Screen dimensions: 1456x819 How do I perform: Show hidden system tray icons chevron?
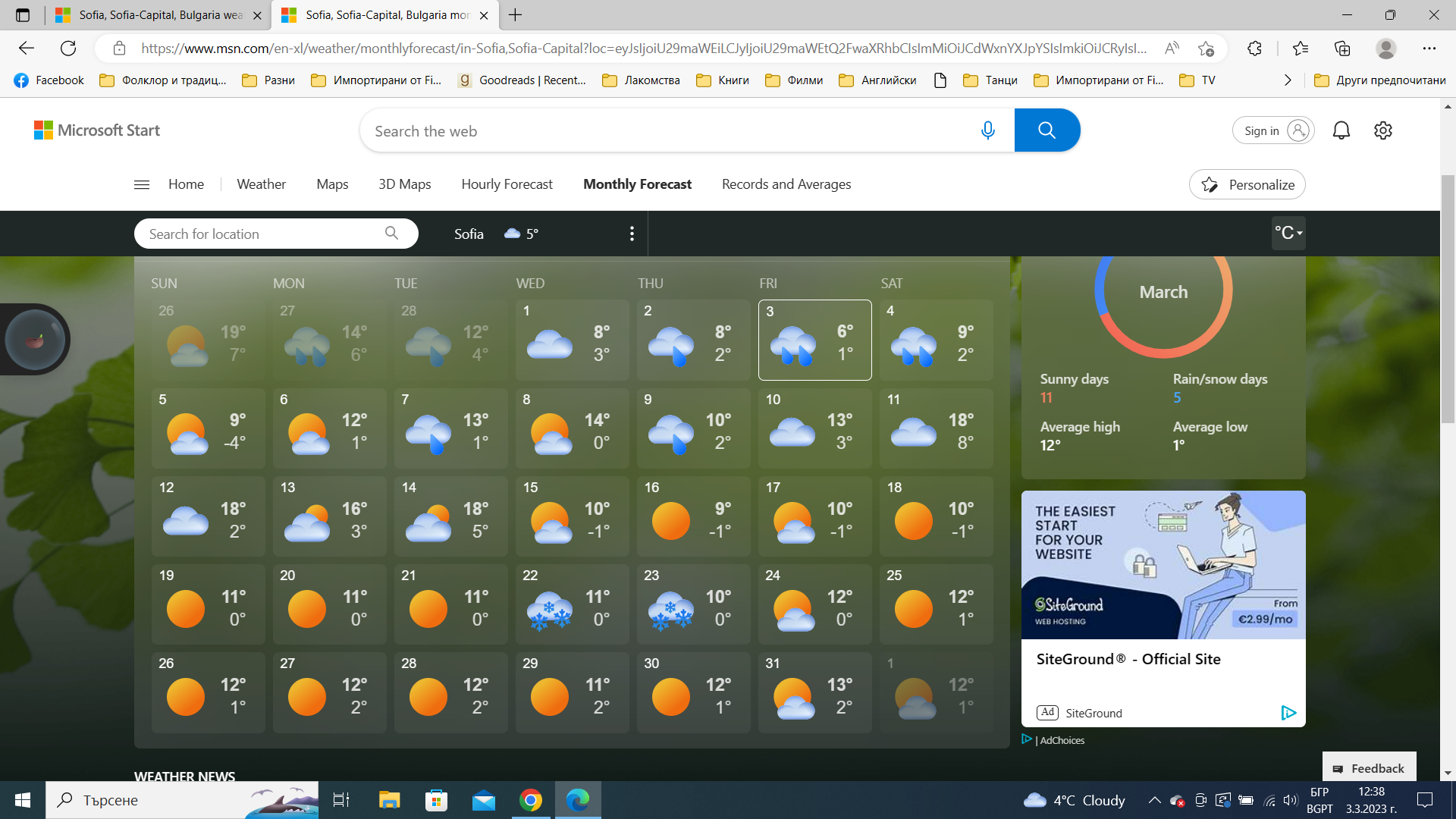pyautogui.click(x=1154, y=800)
